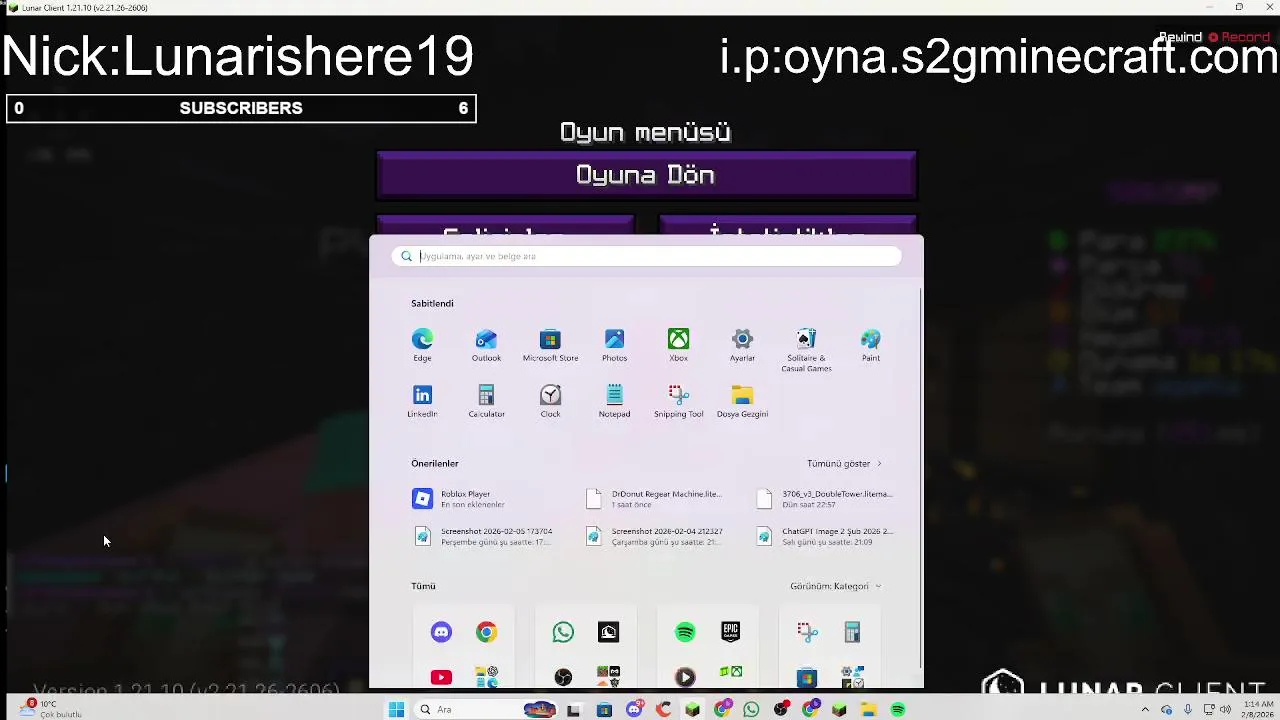Open Edge from the pinned apps

422,345
